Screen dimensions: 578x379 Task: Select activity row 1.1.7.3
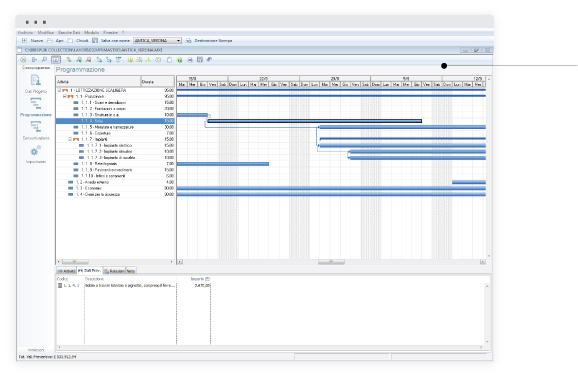tap(115, 158)
